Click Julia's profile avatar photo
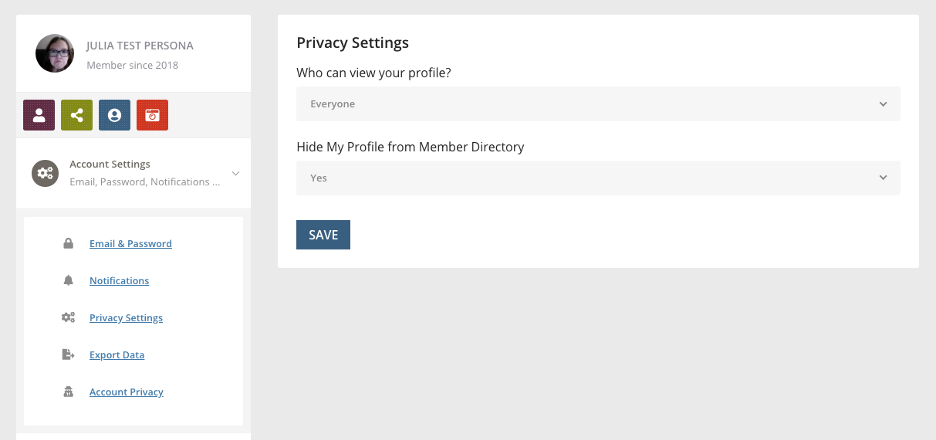The image size is (936, 440). (x=55, y=54)
